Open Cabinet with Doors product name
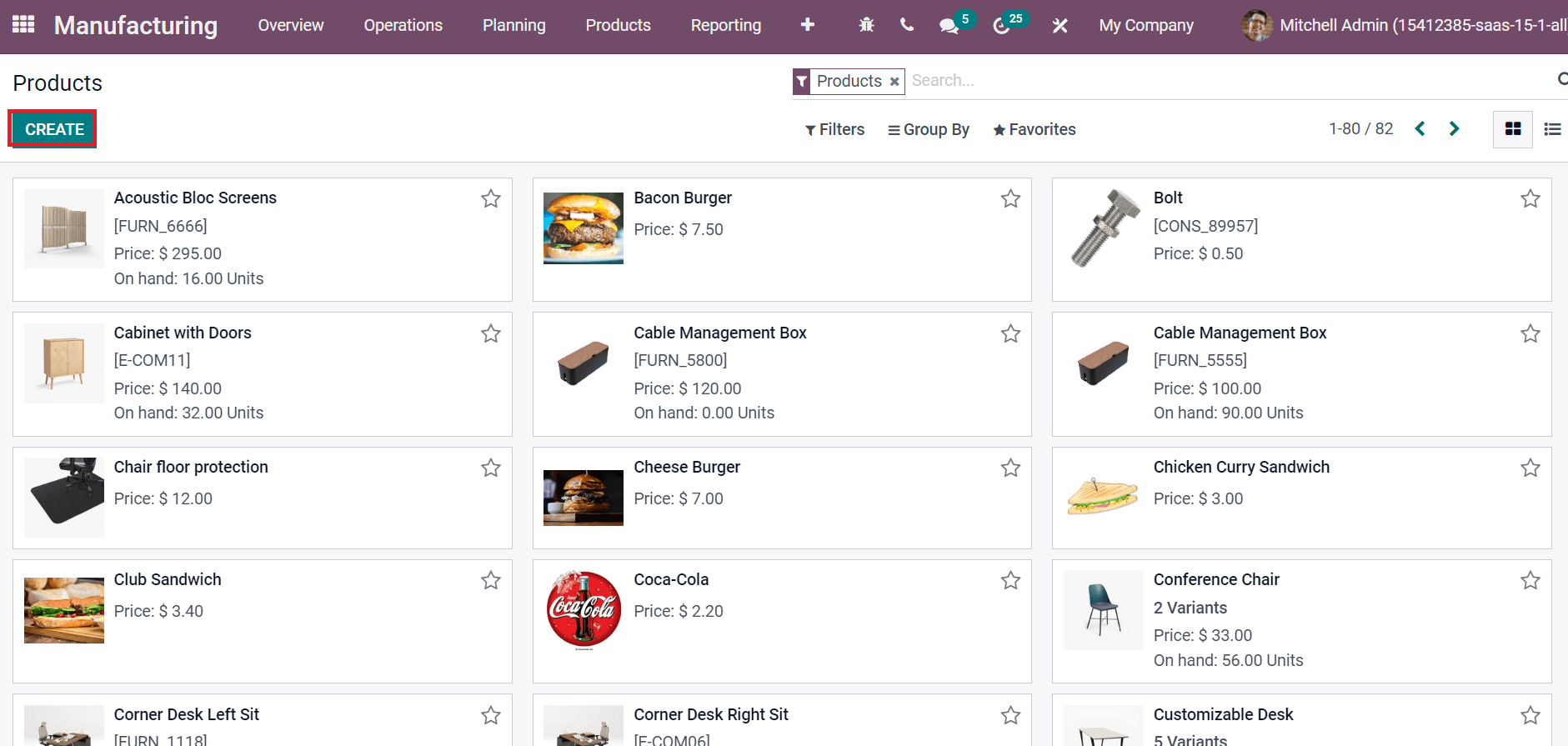Viewport: 1568px width, 746px height. pos(183,333)
